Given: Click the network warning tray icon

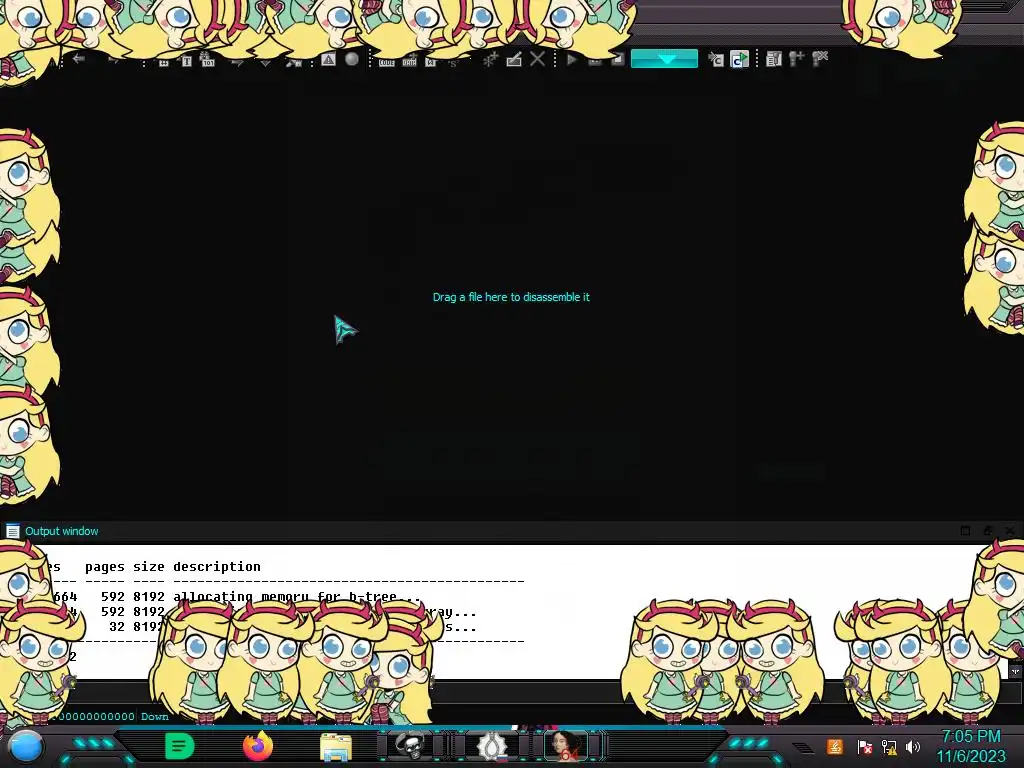Looking at the screenshot, I should point(889,746).
